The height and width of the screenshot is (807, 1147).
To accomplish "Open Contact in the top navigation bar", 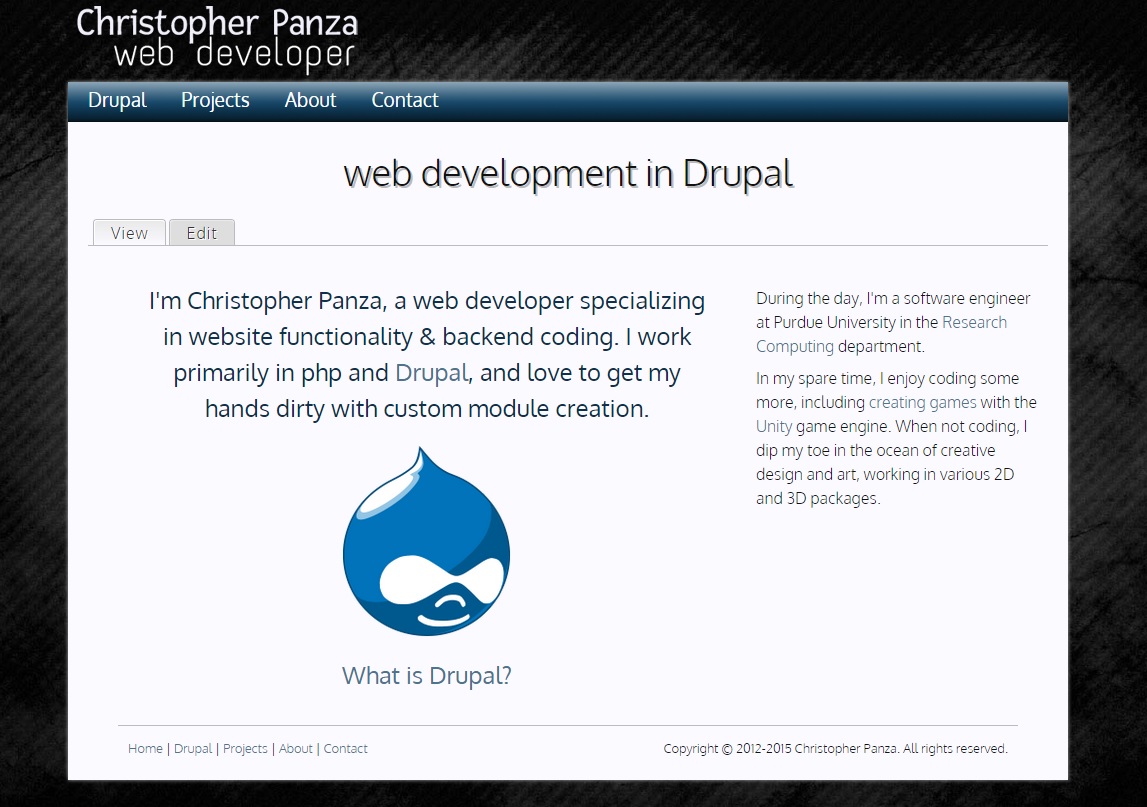I will coord(405,100).
